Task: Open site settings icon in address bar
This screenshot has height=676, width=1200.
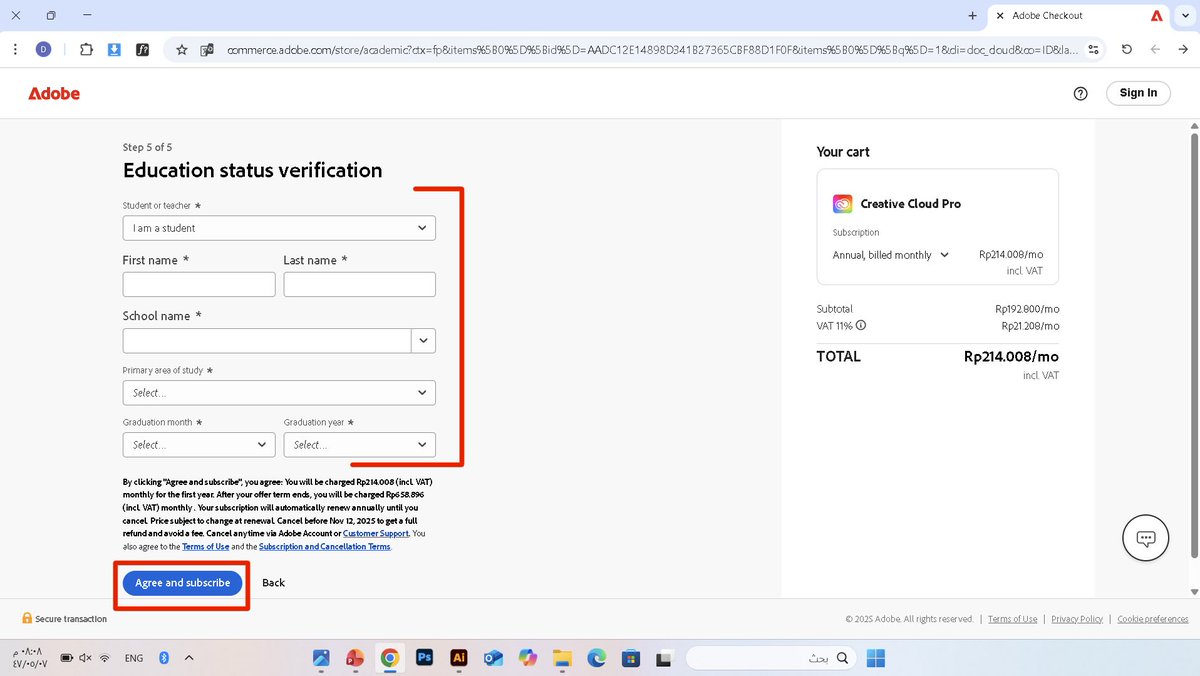Action: (1094, 49)
